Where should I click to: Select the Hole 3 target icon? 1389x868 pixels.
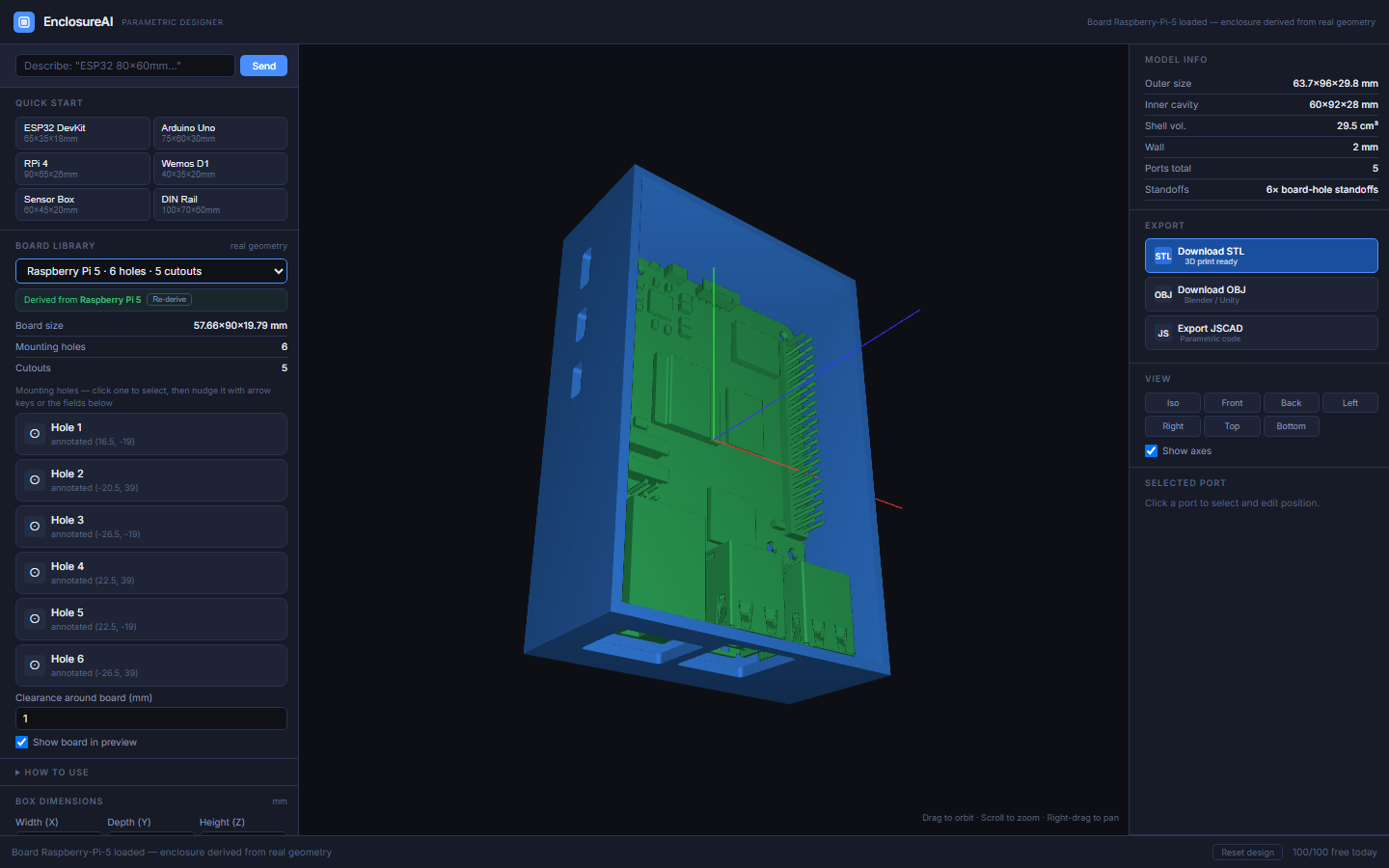click(x=35, y=527)
